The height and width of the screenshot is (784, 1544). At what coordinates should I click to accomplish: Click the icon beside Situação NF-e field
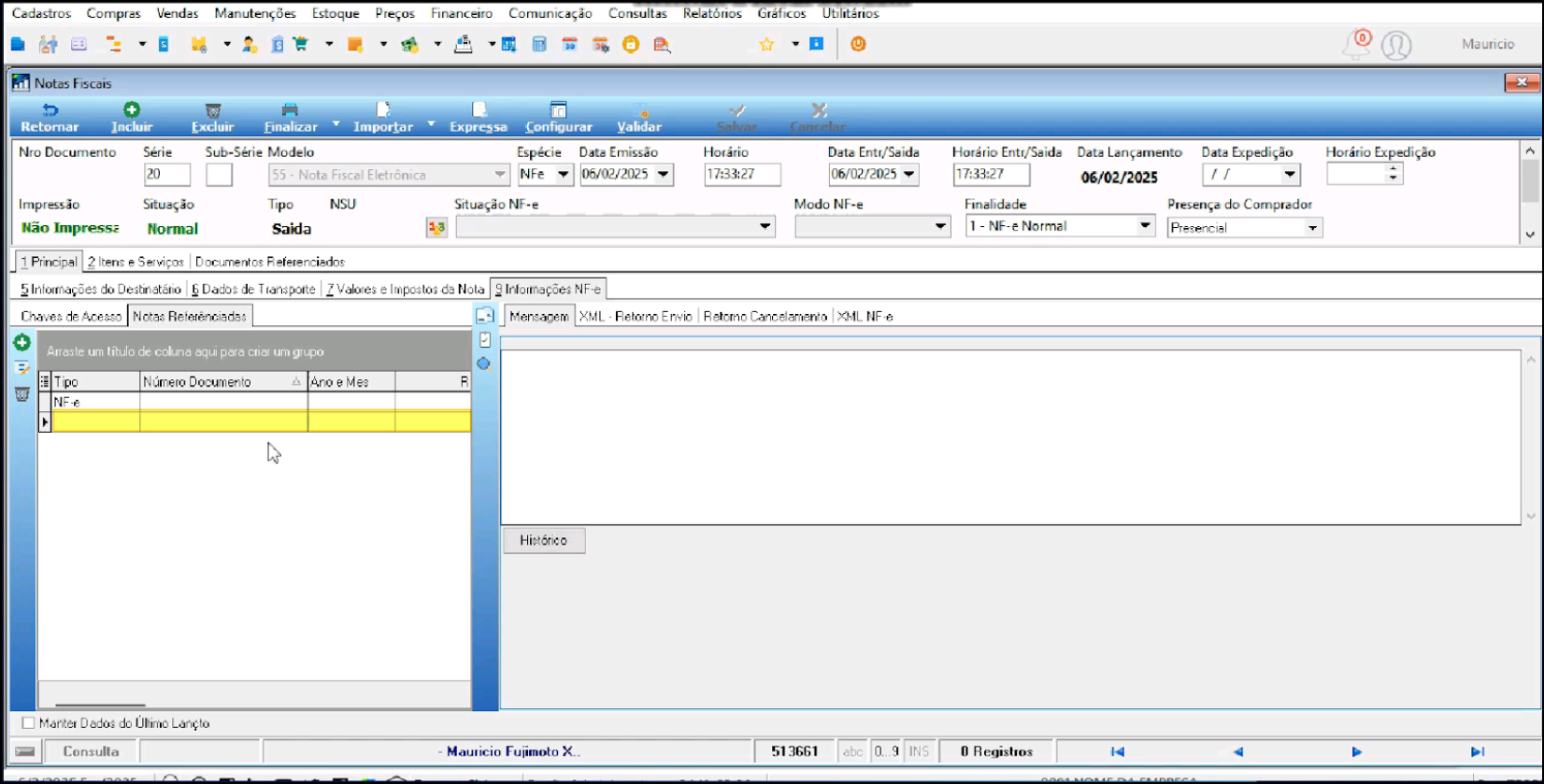436,227
